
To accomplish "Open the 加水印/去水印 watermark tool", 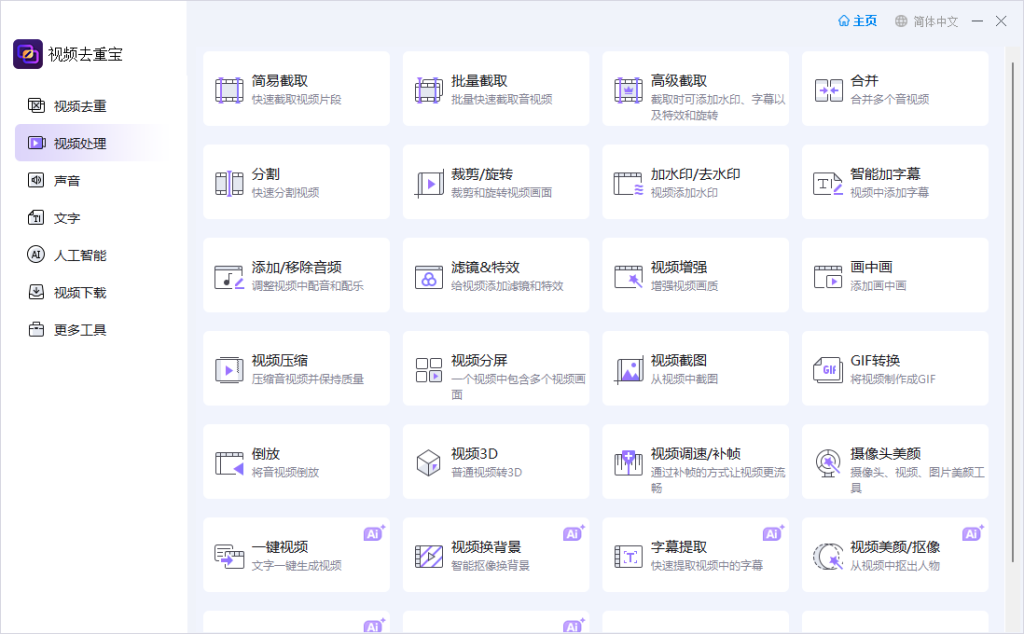I will coord(630,181).
